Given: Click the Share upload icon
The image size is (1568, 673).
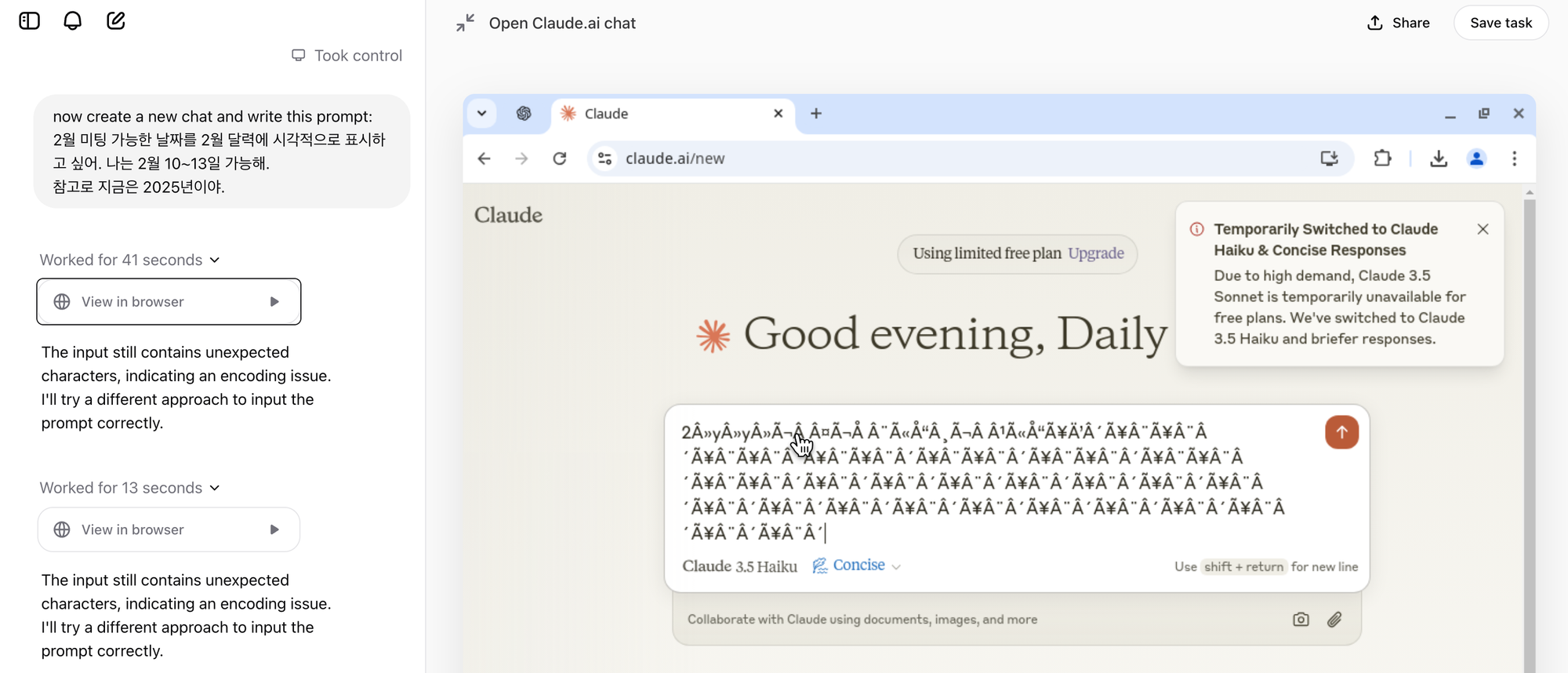Looking at the screenshot, I should (1374, 23).
